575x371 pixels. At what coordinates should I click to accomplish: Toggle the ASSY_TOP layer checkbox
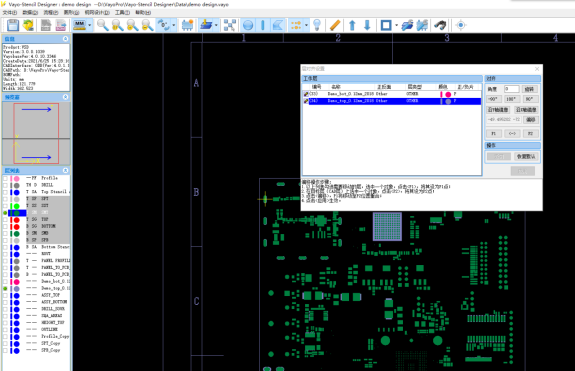[5, 295]
